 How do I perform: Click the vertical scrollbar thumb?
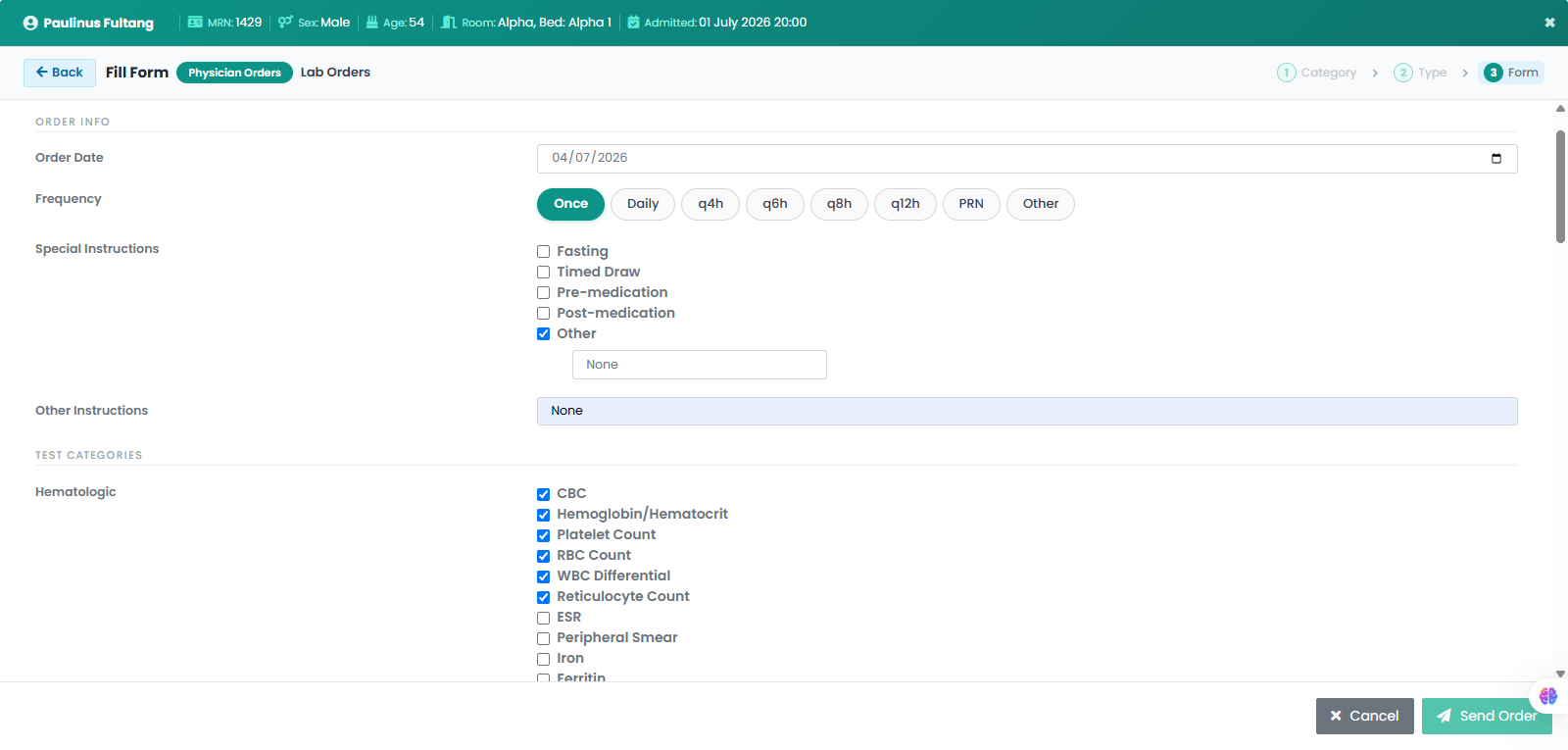1560,186
